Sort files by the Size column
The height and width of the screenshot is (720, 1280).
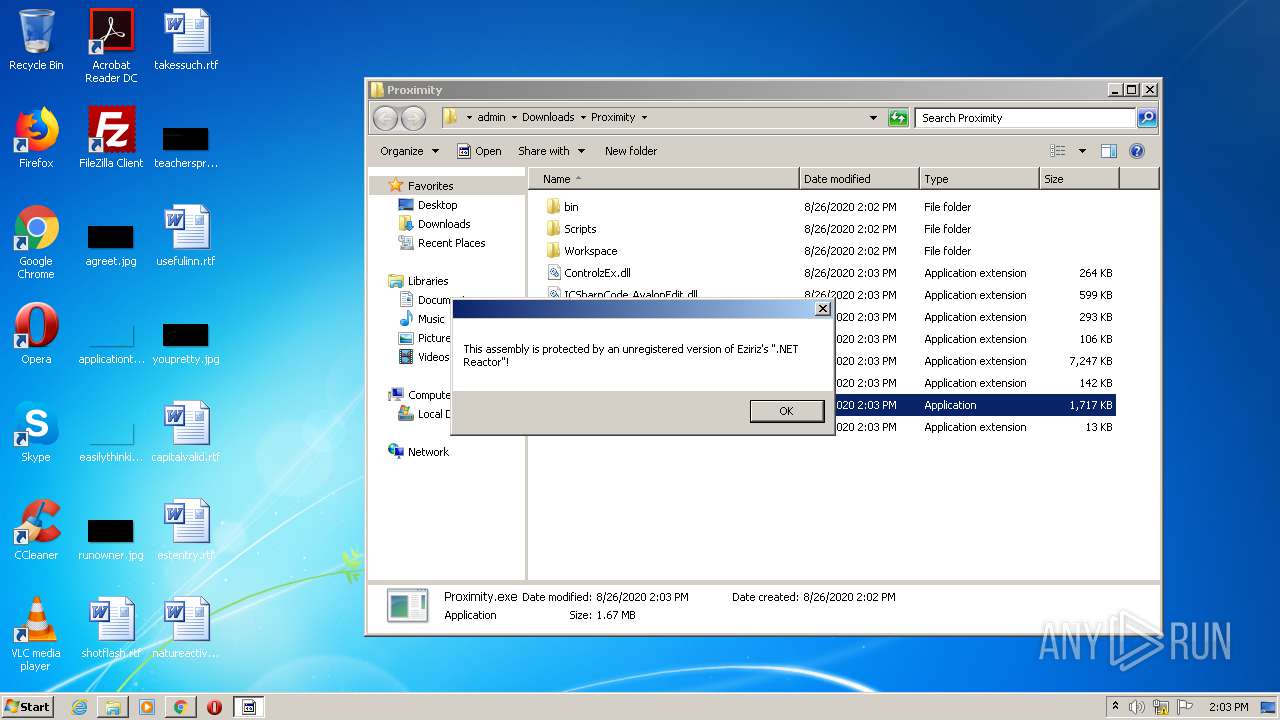[x=1079, y=179]
